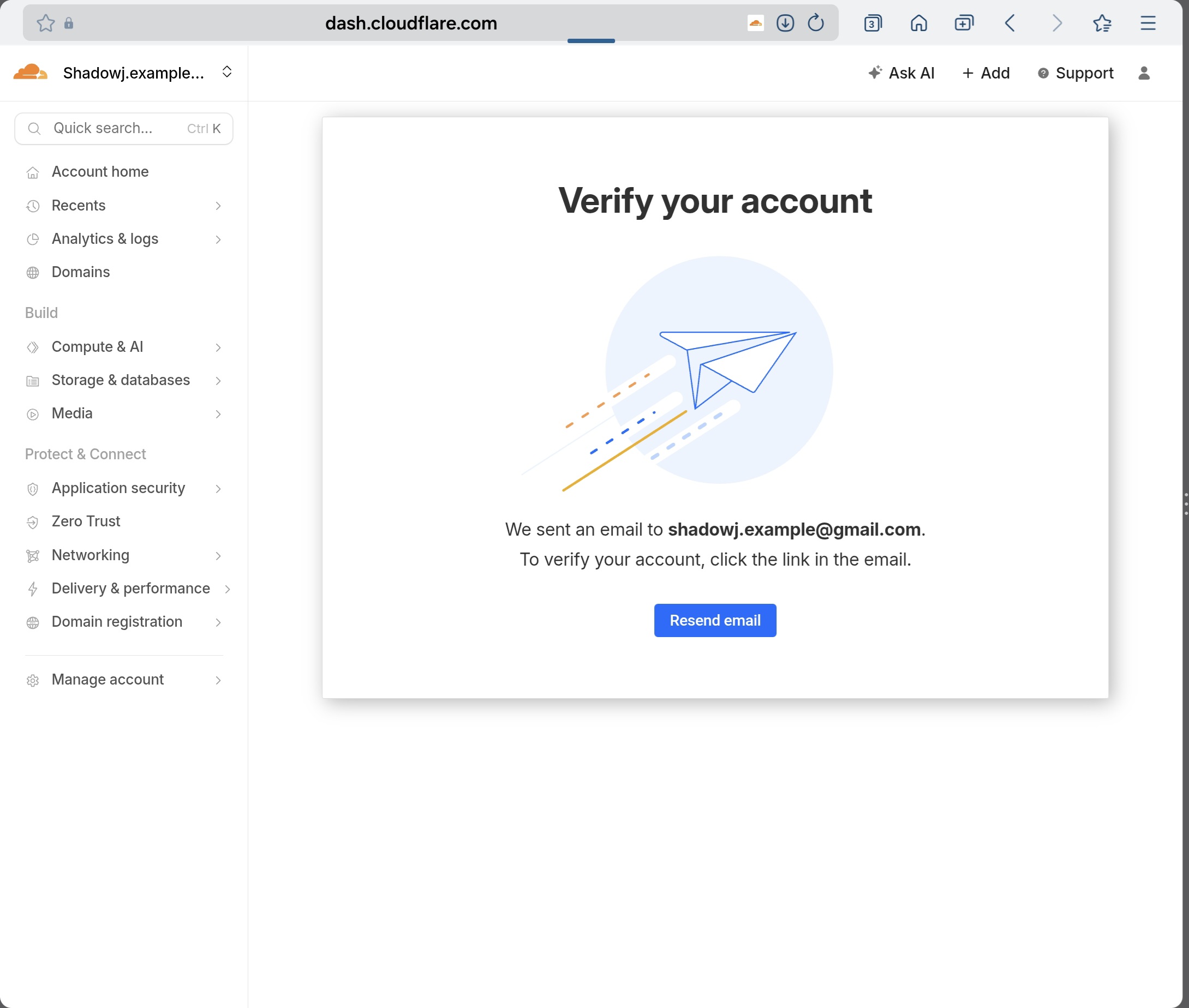Open the user profile icon
The width and height of the screenshot is (1189, 1008).
tap(1144, 73)
